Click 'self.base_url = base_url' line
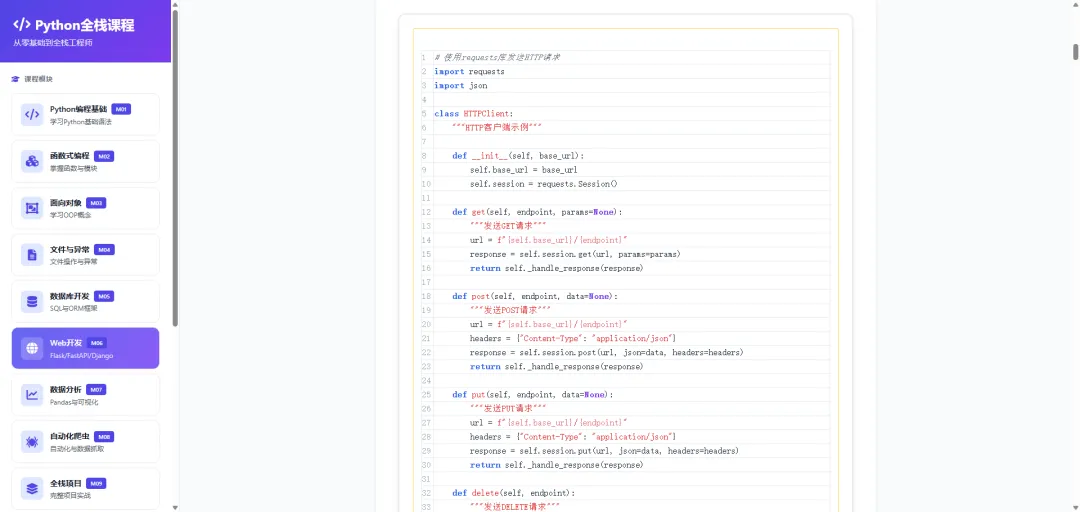 pos(523,170)
